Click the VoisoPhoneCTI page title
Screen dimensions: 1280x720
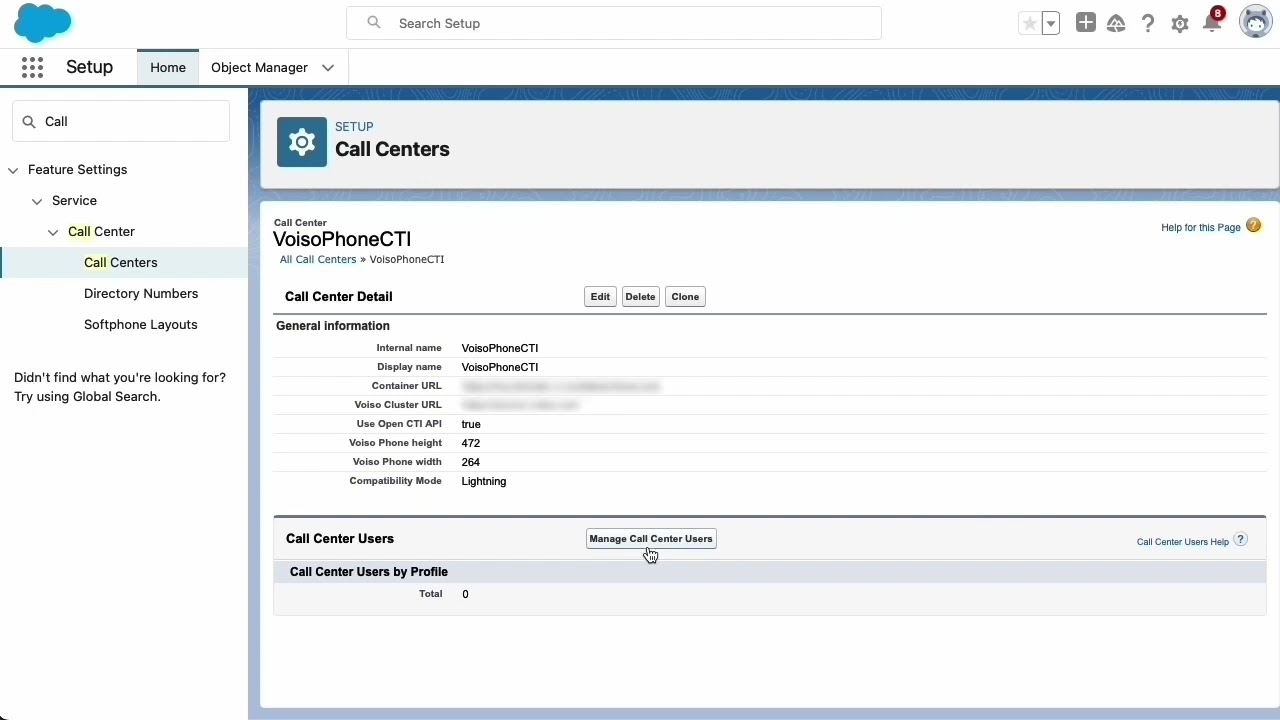[x=342, y=239]
